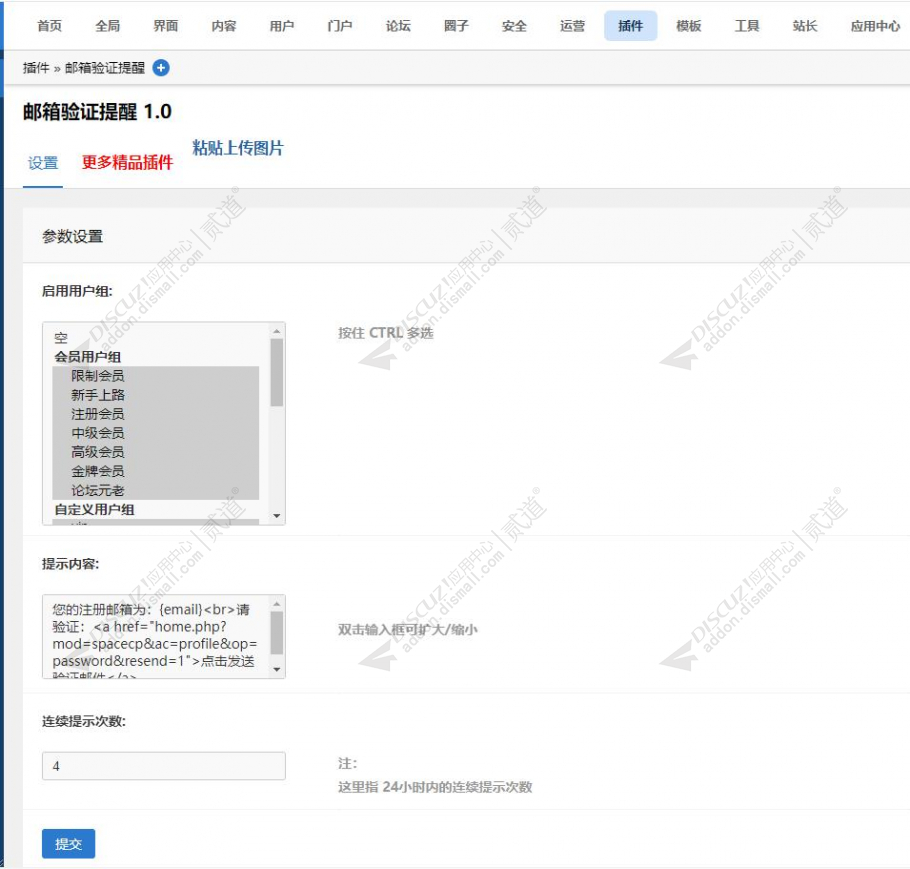The height and width of the screenshot is (869, 910).
Task: Focus the 连续提示次数 input field
Action: tap(164, 766)
